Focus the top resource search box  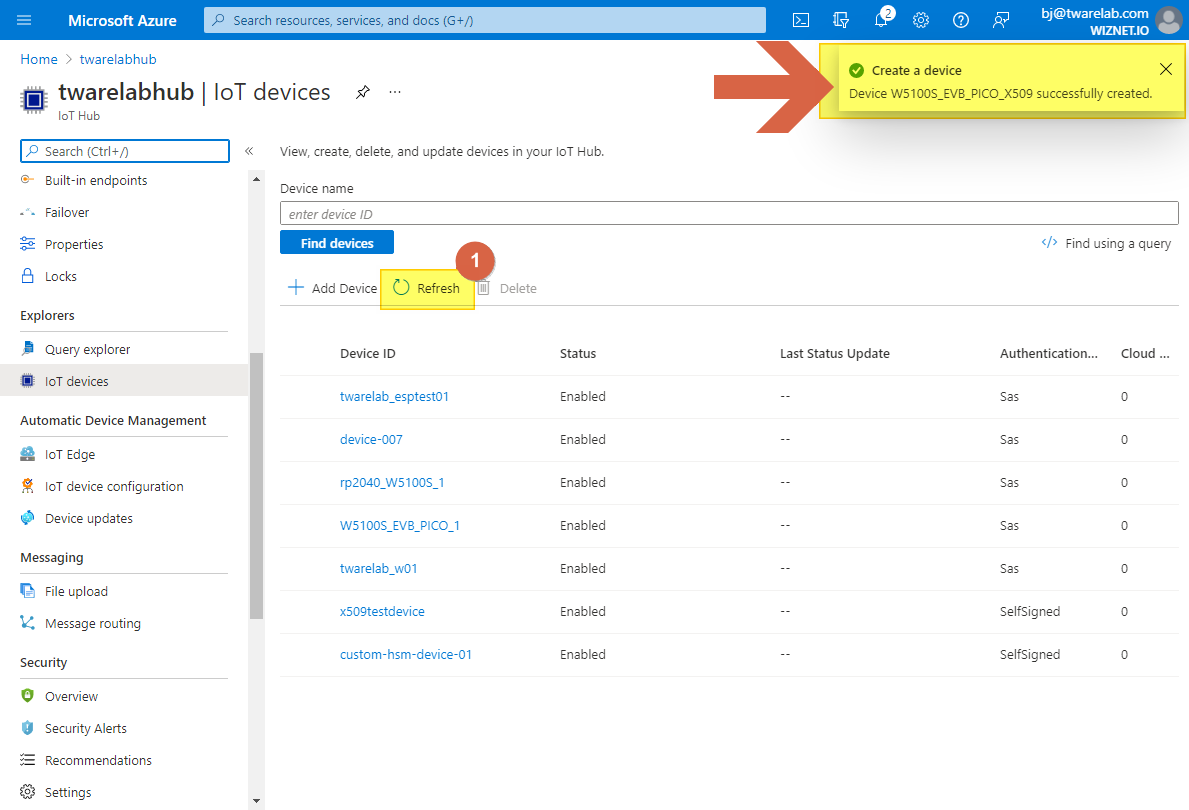485,20
